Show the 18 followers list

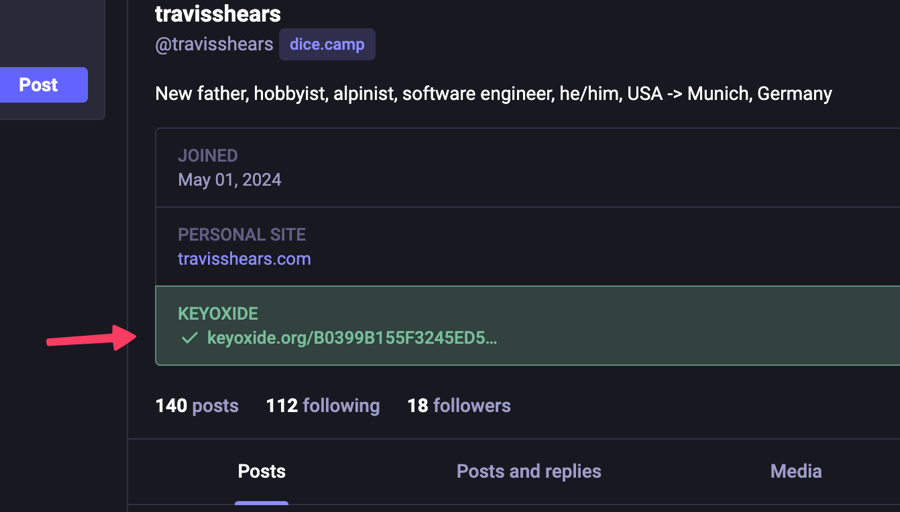click(x=459, y=406)
